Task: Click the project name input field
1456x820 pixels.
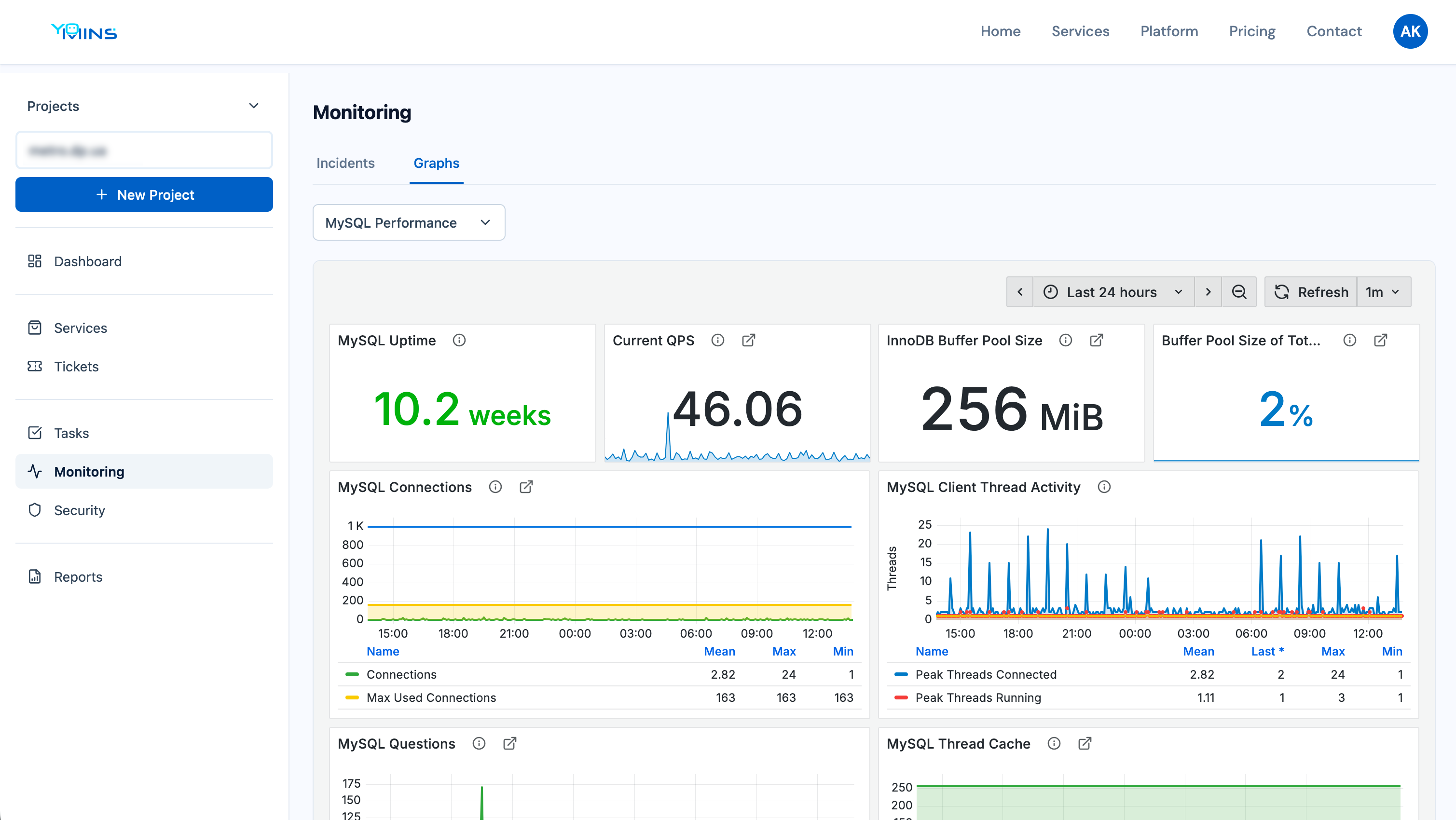Action: tap(144, 150)
